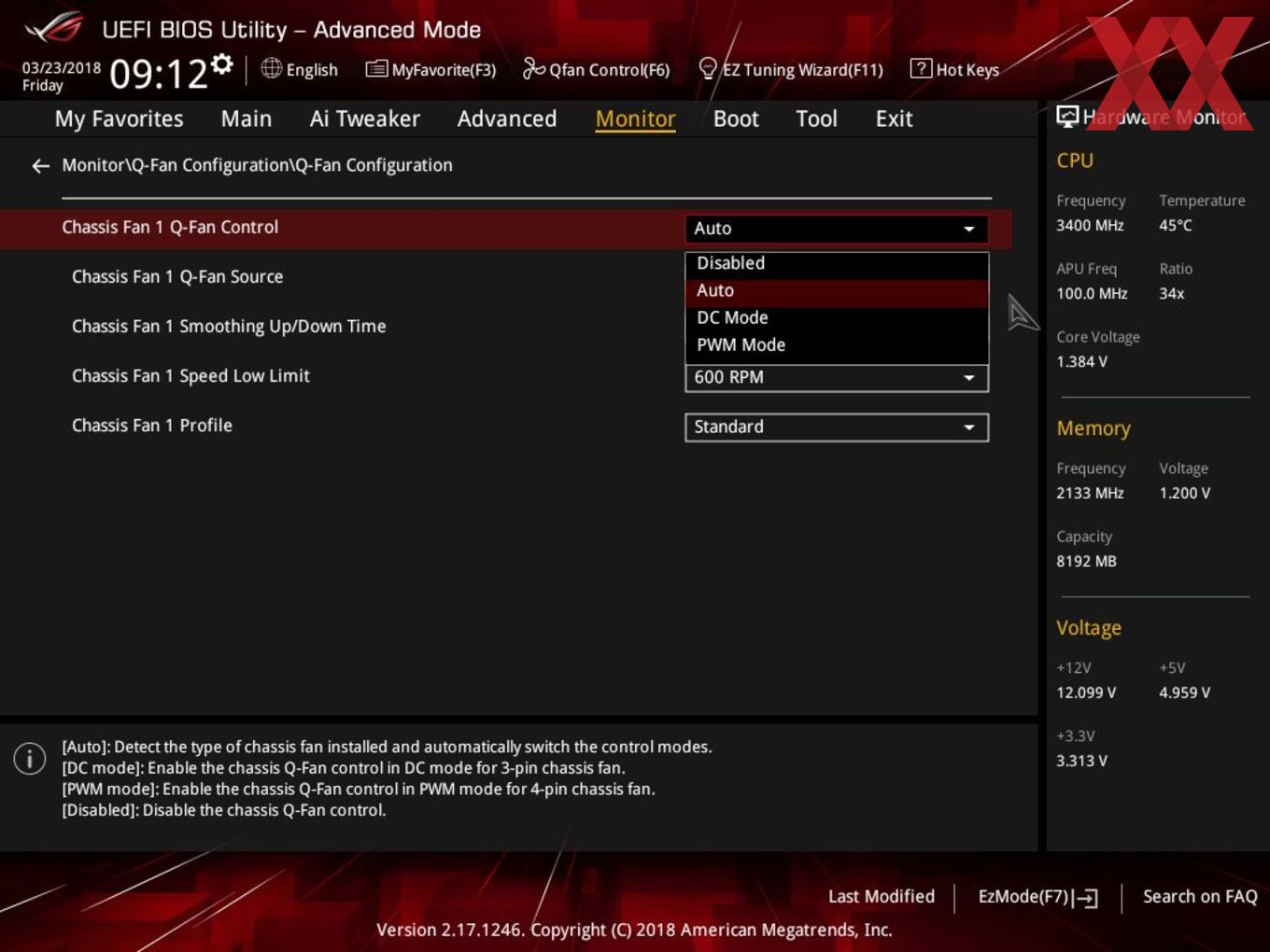Click the ROG logo

pos(54,28)
